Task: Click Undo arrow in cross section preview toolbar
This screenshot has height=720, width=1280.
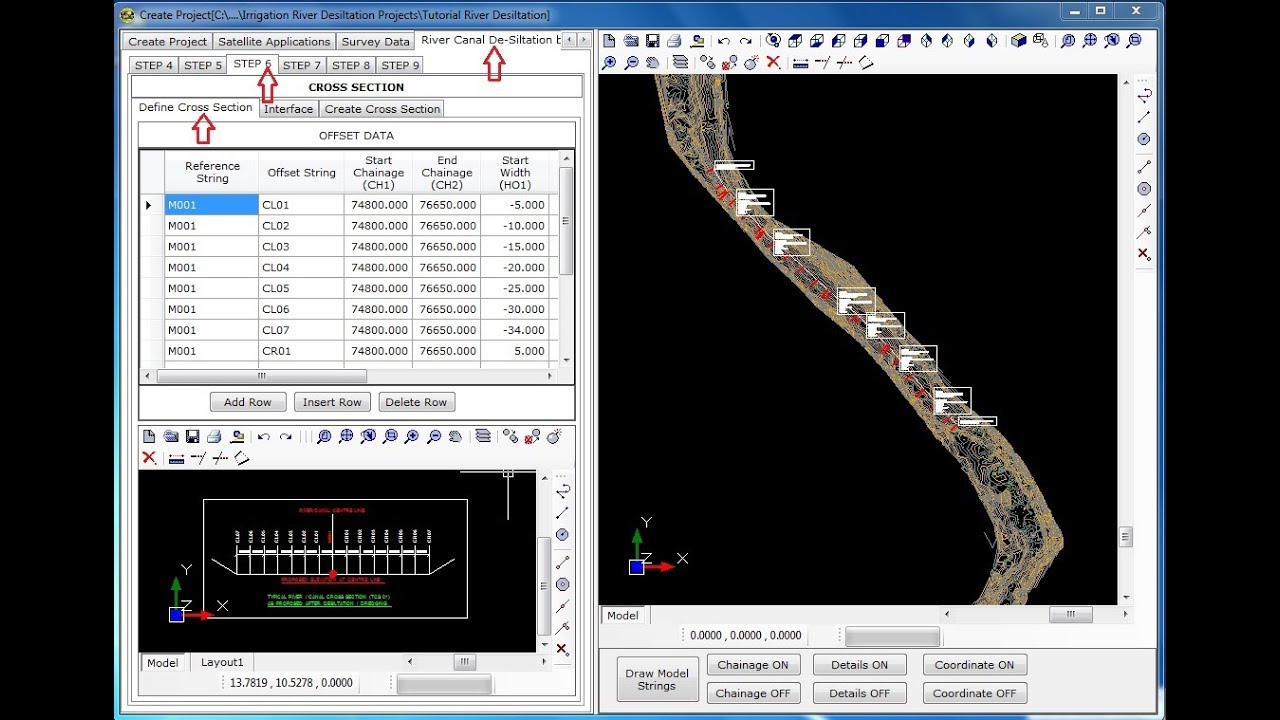Action: click(264, 436)
